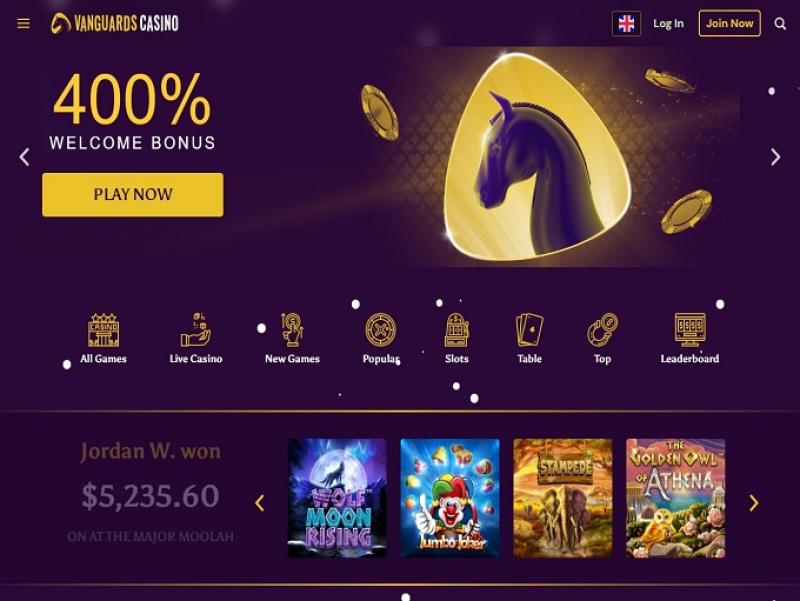800x601 pixels.
Task: Open All Games category icon
Action: 103,330
